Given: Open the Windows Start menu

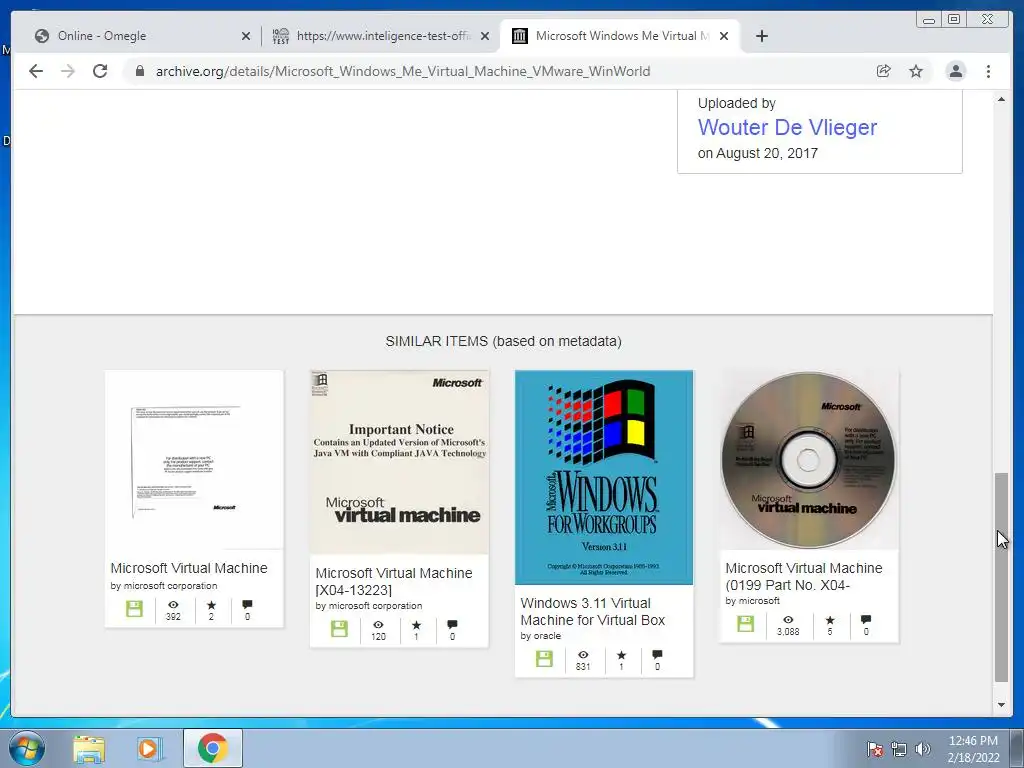Looking at the screenshot, I should pos(27,748).
